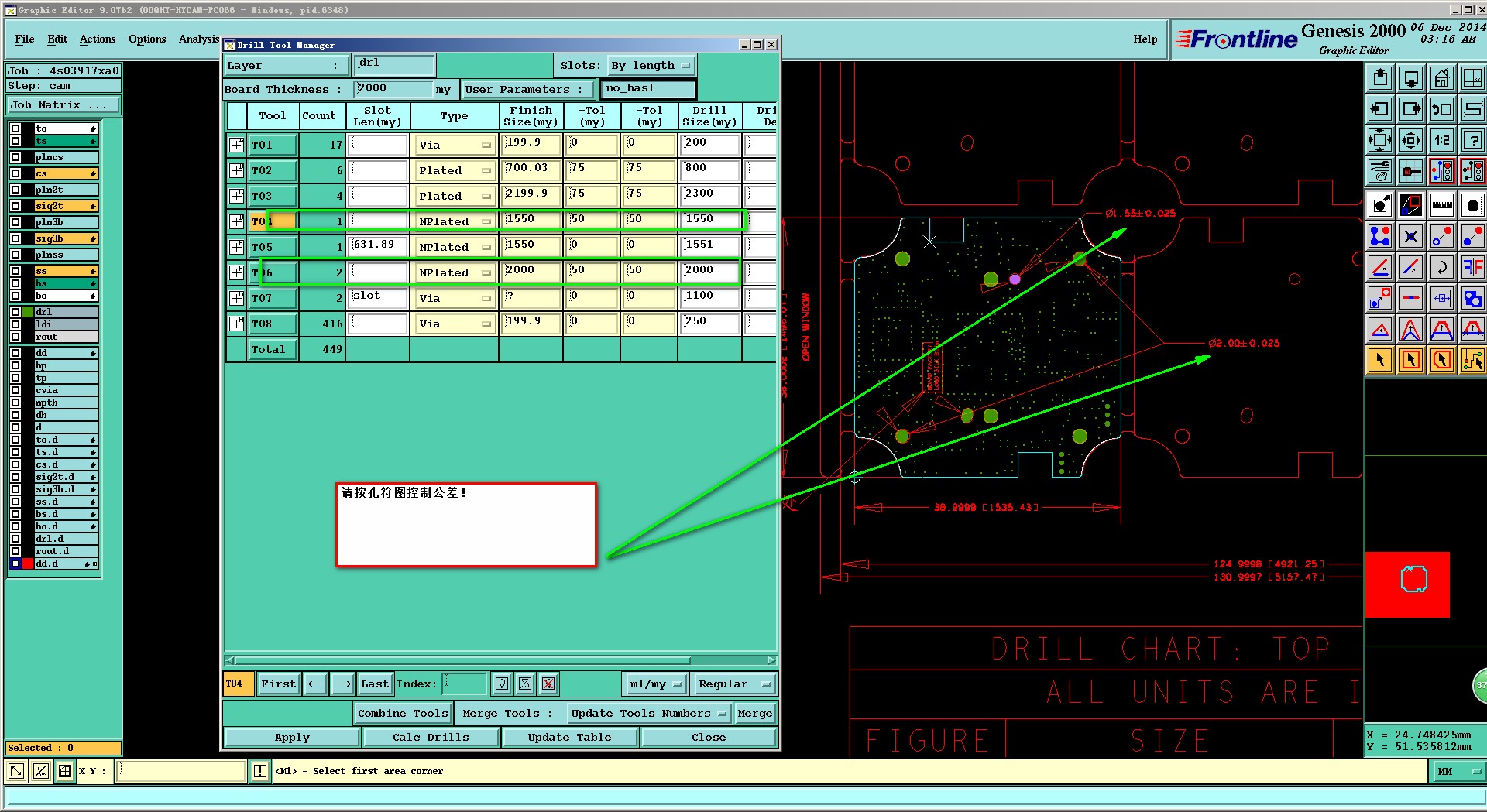The image size is (1487, 812).
Task: Click the 1:2 zoom ratio icon
Action: coord(1441,140)
